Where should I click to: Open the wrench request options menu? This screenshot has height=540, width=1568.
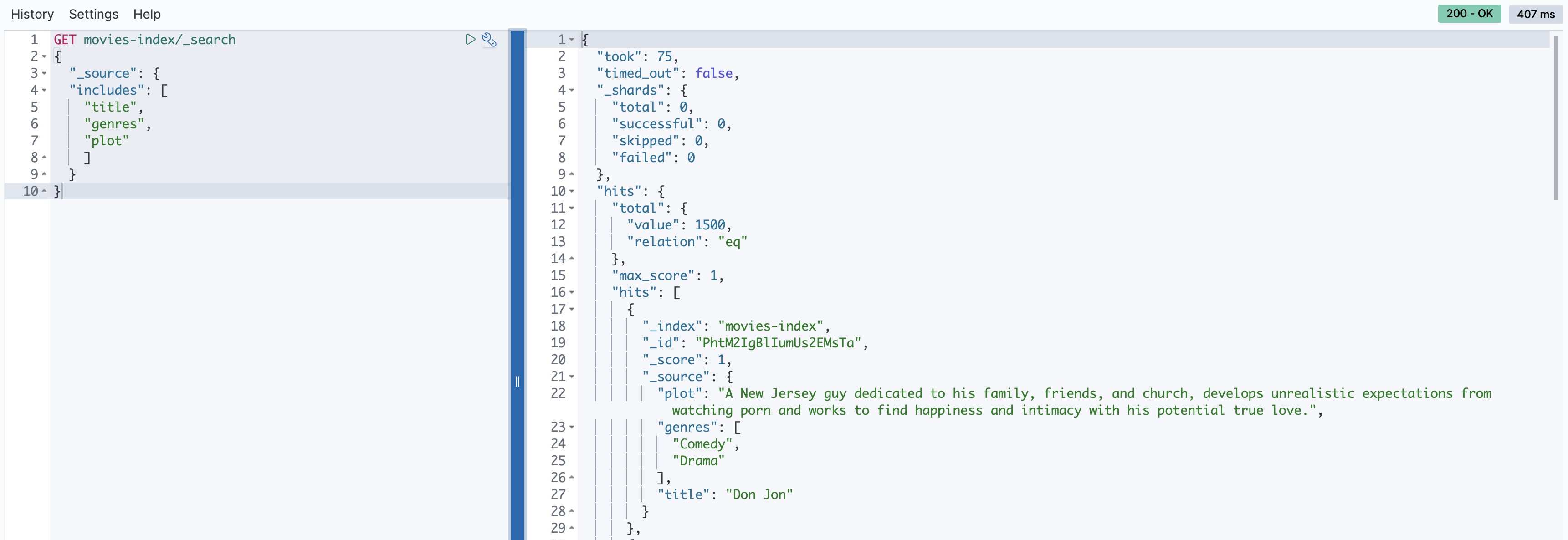tap(489, 40)
